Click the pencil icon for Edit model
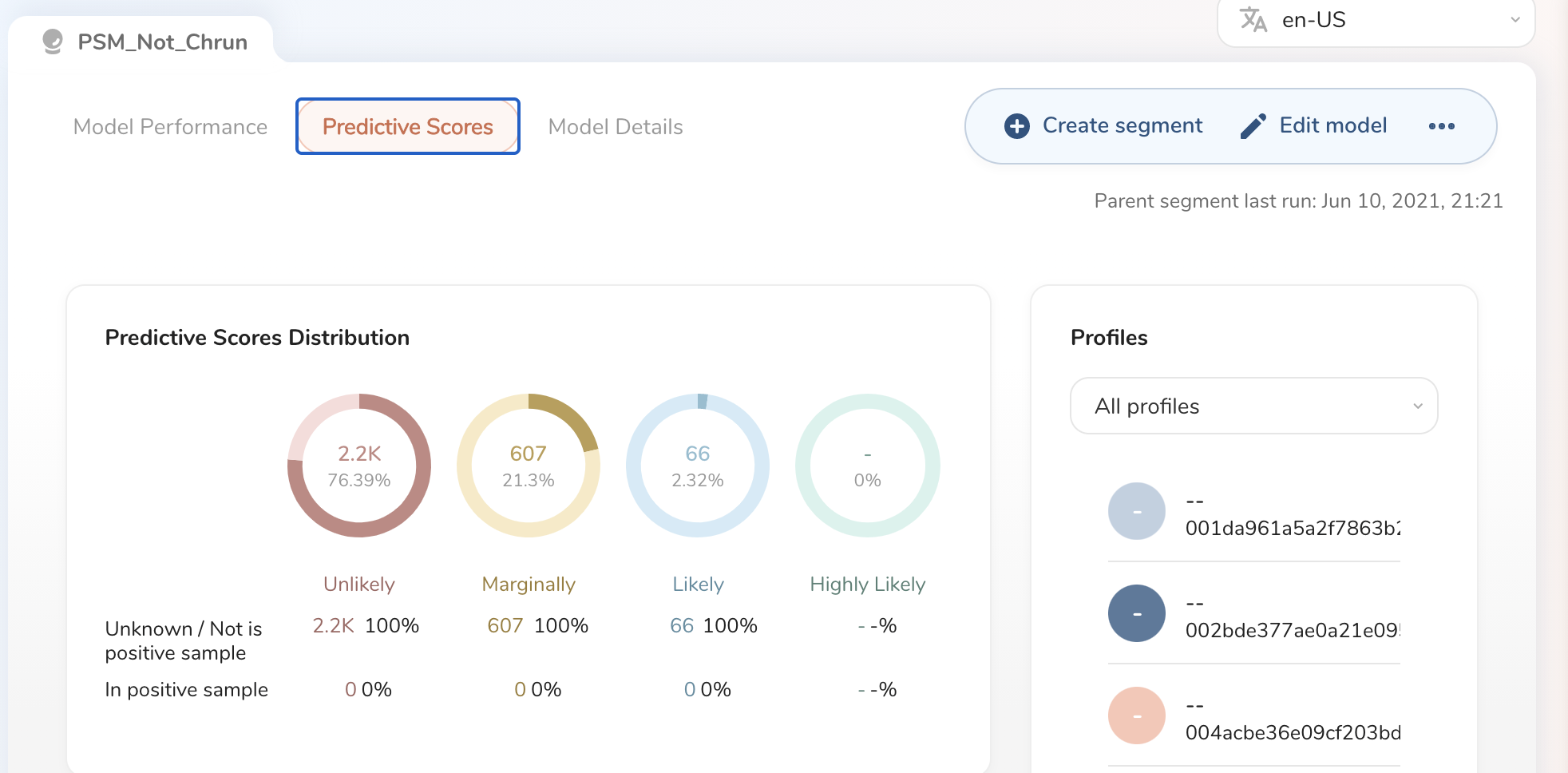The image size is (1568, 773). 1253,126
